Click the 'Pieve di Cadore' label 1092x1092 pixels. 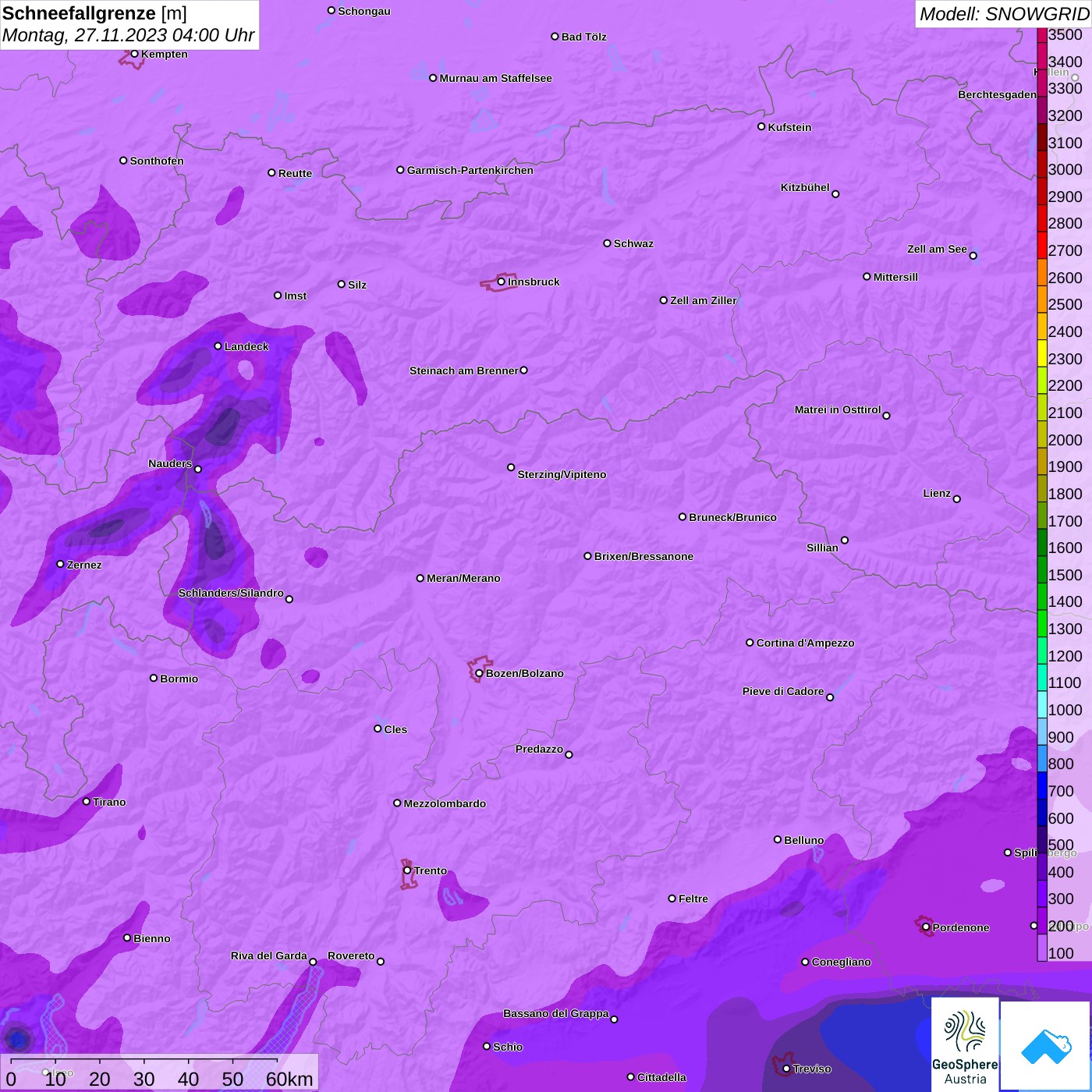tap(783, 691)
